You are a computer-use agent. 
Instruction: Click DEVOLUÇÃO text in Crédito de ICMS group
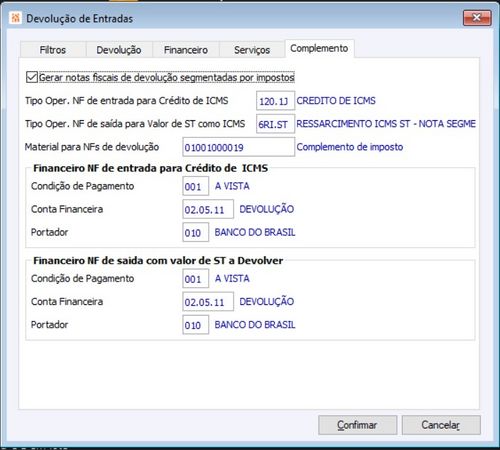(267, 209)
